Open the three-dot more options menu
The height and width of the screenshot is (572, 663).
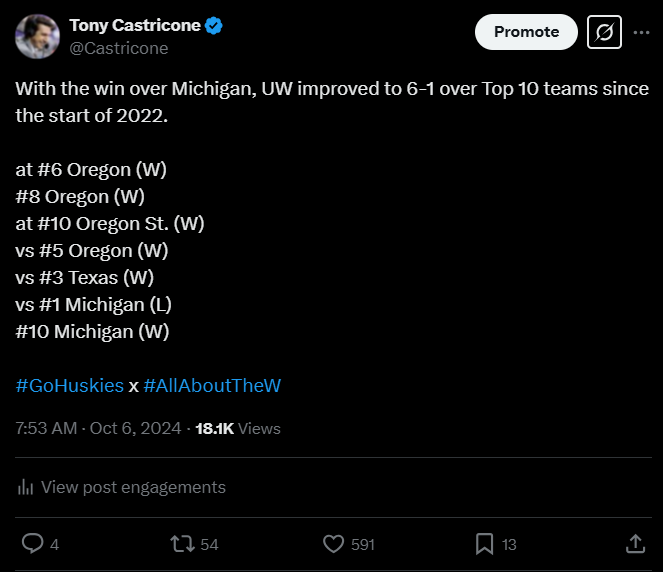pyautogui.click(x=641, y=32)
